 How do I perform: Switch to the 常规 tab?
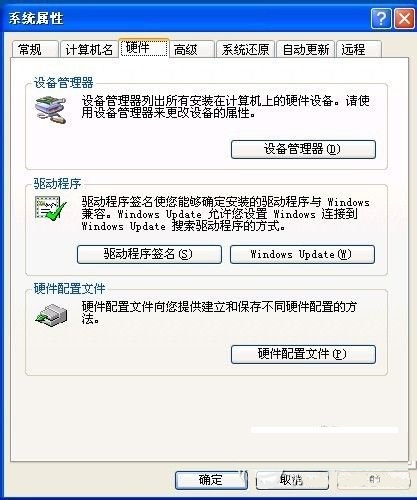click(35, 50)
